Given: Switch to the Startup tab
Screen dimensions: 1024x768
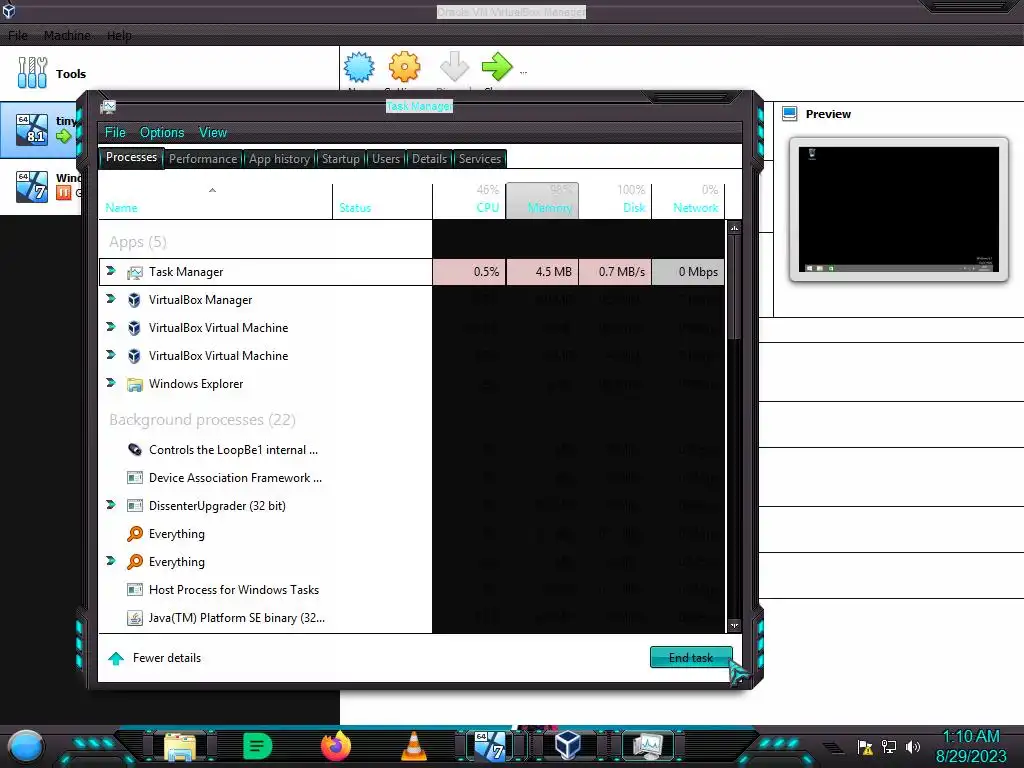Looking at the screenshot, I should point(340,159).
